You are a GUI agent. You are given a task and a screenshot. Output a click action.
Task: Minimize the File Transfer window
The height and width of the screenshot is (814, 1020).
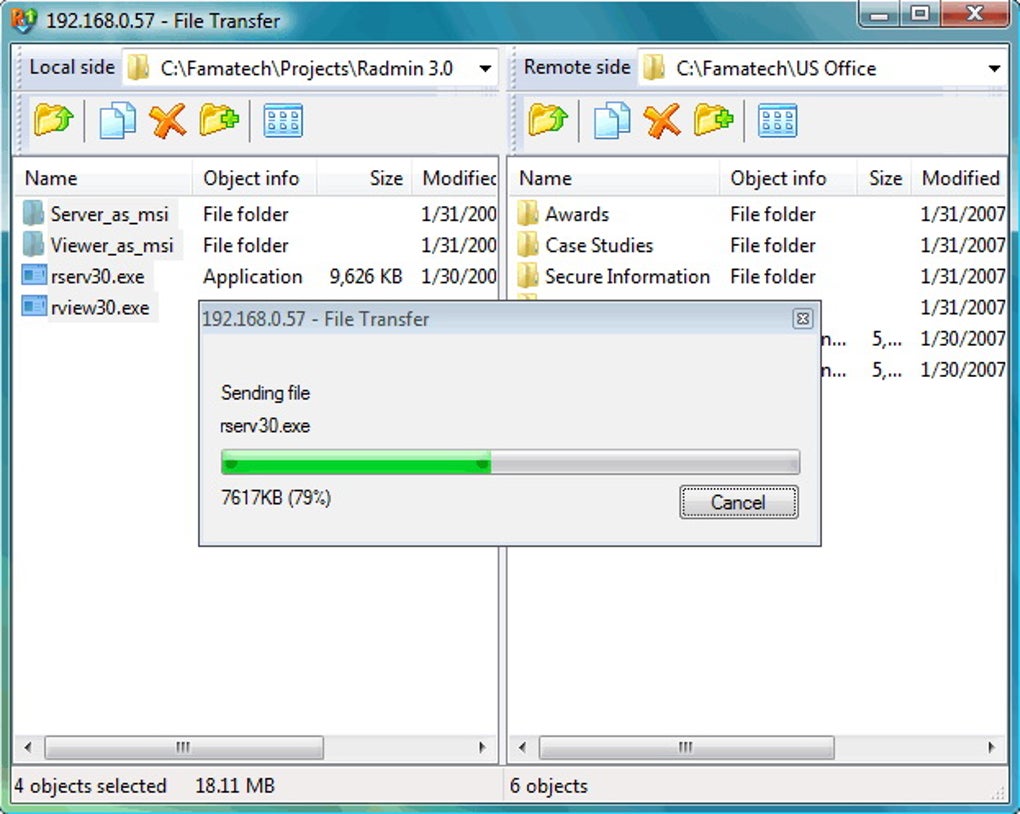coord(879,13)
